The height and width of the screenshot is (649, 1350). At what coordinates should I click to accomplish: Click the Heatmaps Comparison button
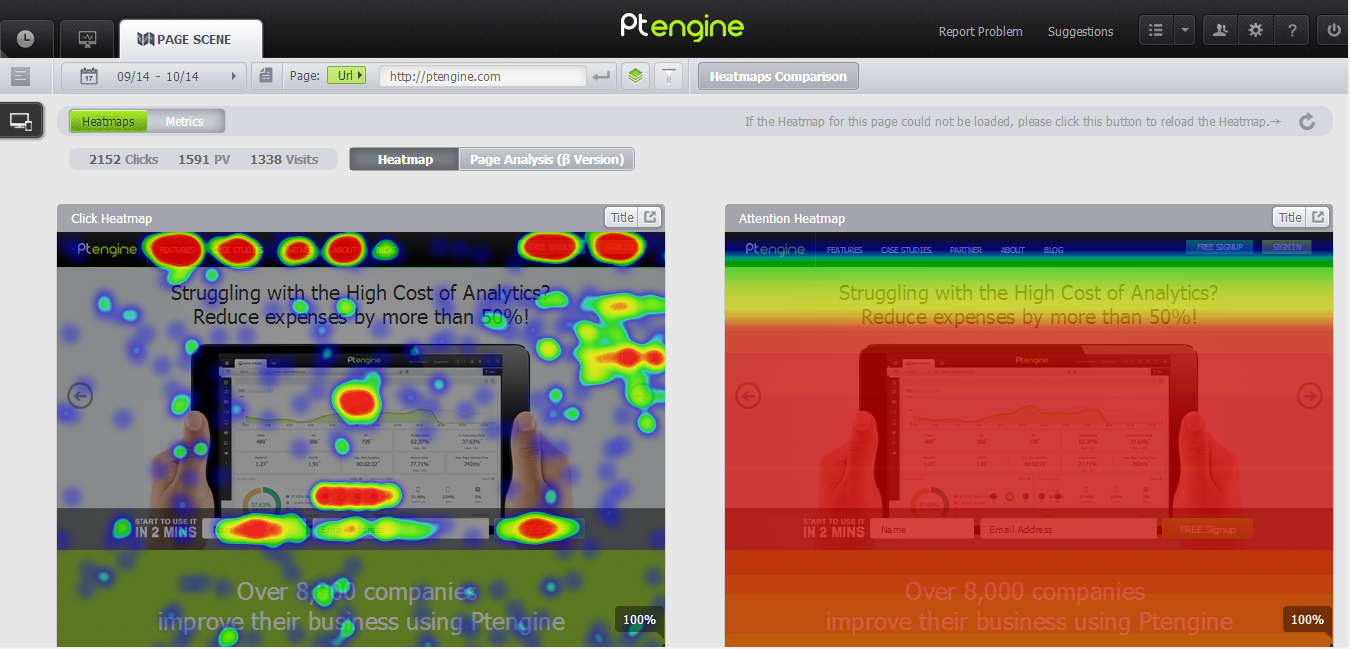tap(777, 76)
